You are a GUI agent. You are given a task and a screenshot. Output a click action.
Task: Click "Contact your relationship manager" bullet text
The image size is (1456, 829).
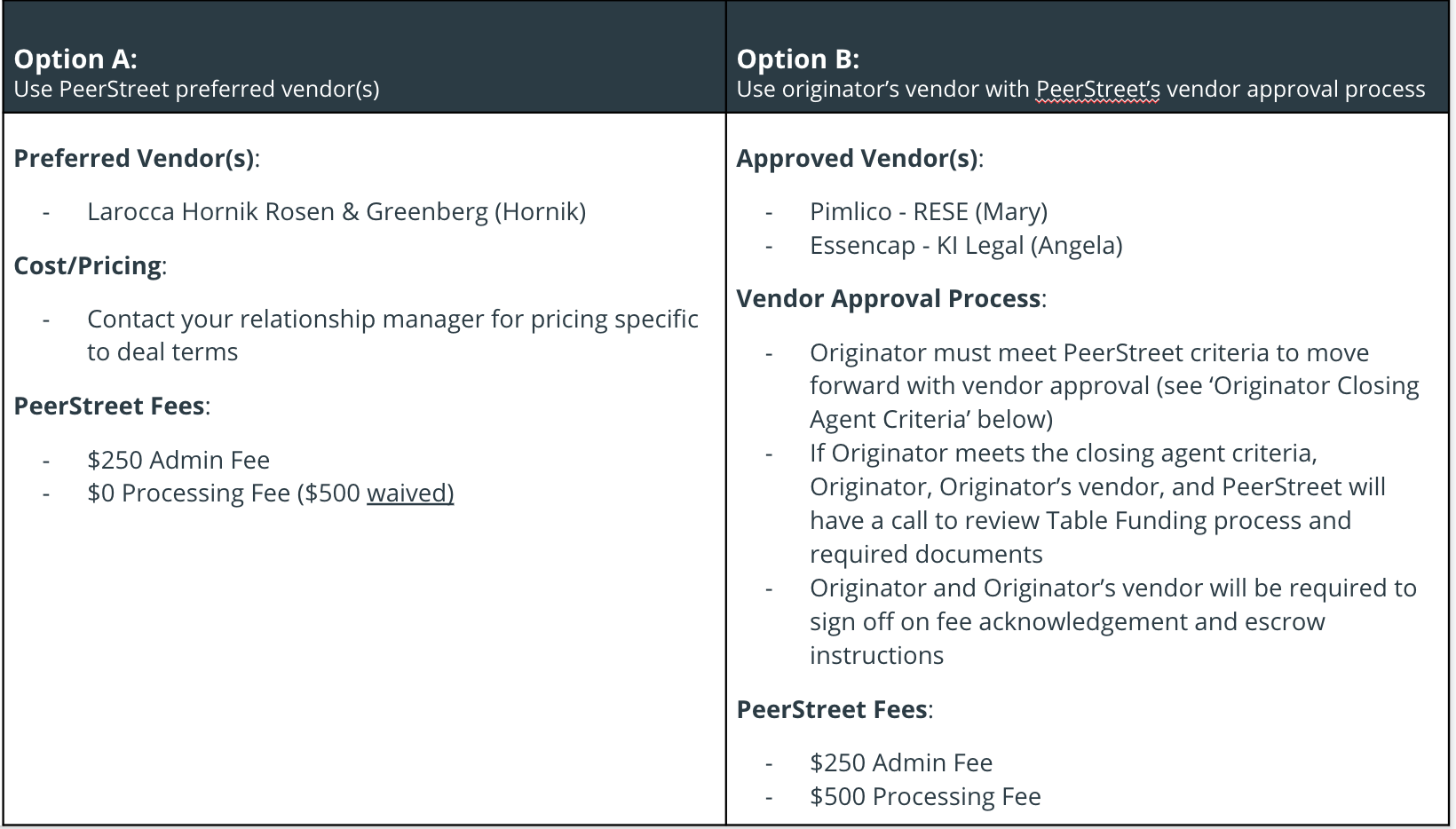(392, 320)
